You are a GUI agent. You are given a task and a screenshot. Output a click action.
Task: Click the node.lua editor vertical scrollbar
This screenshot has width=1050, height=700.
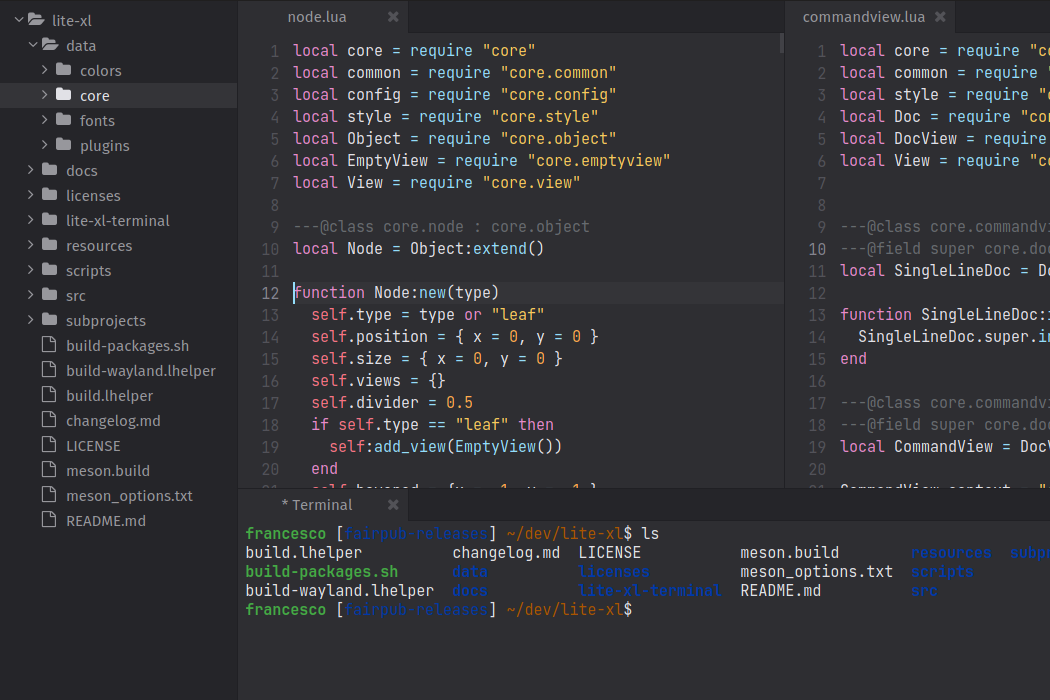click(781, 42)
